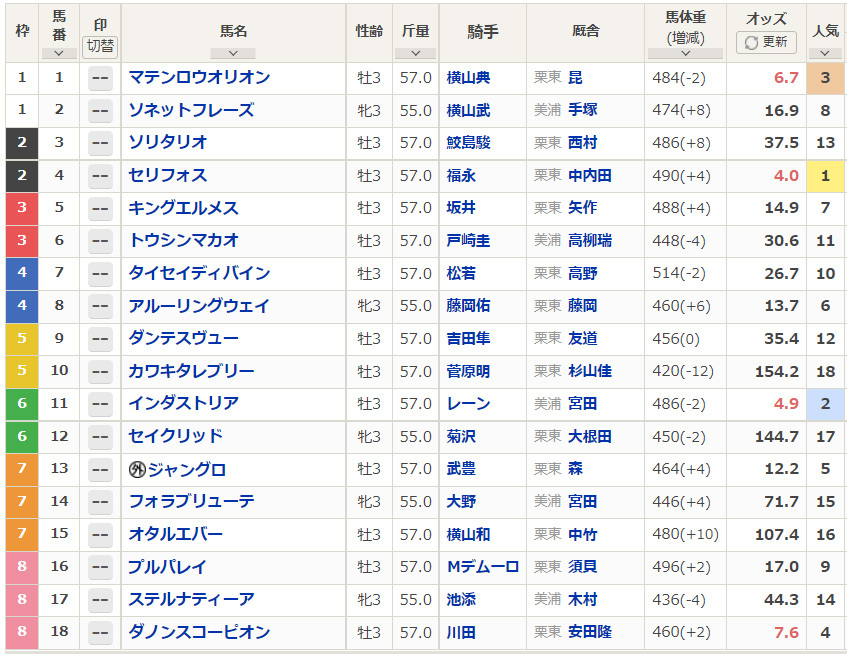The width and height of the screenshot is (847, 654).
Task: Open trainer link 安田隆
Action: point(590,632)
